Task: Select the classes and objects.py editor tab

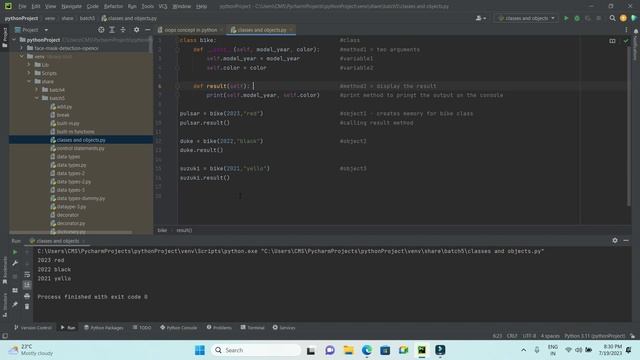Action: (x=261, y=30)
